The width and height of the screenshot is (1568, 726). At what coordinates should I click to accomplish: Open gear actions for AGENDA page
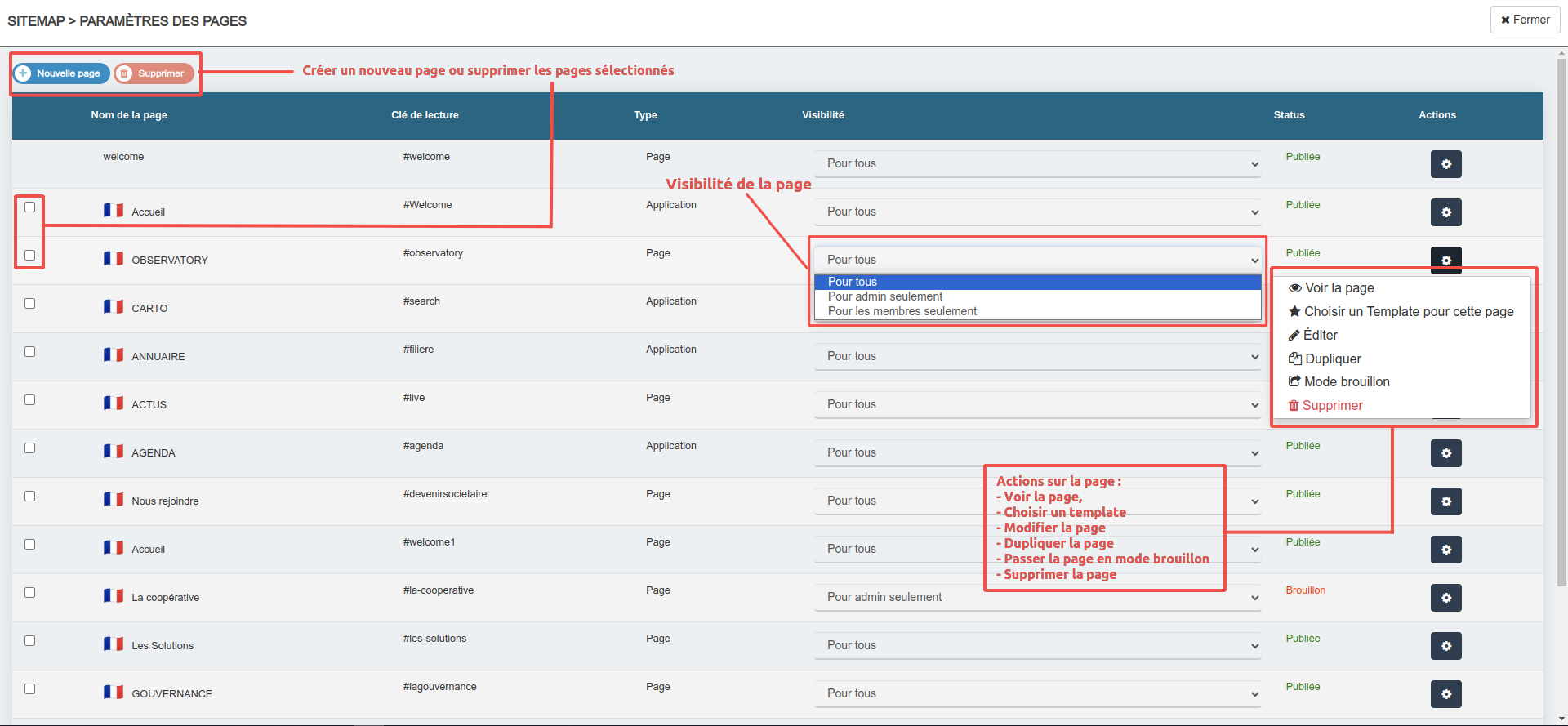[1445, 453]
